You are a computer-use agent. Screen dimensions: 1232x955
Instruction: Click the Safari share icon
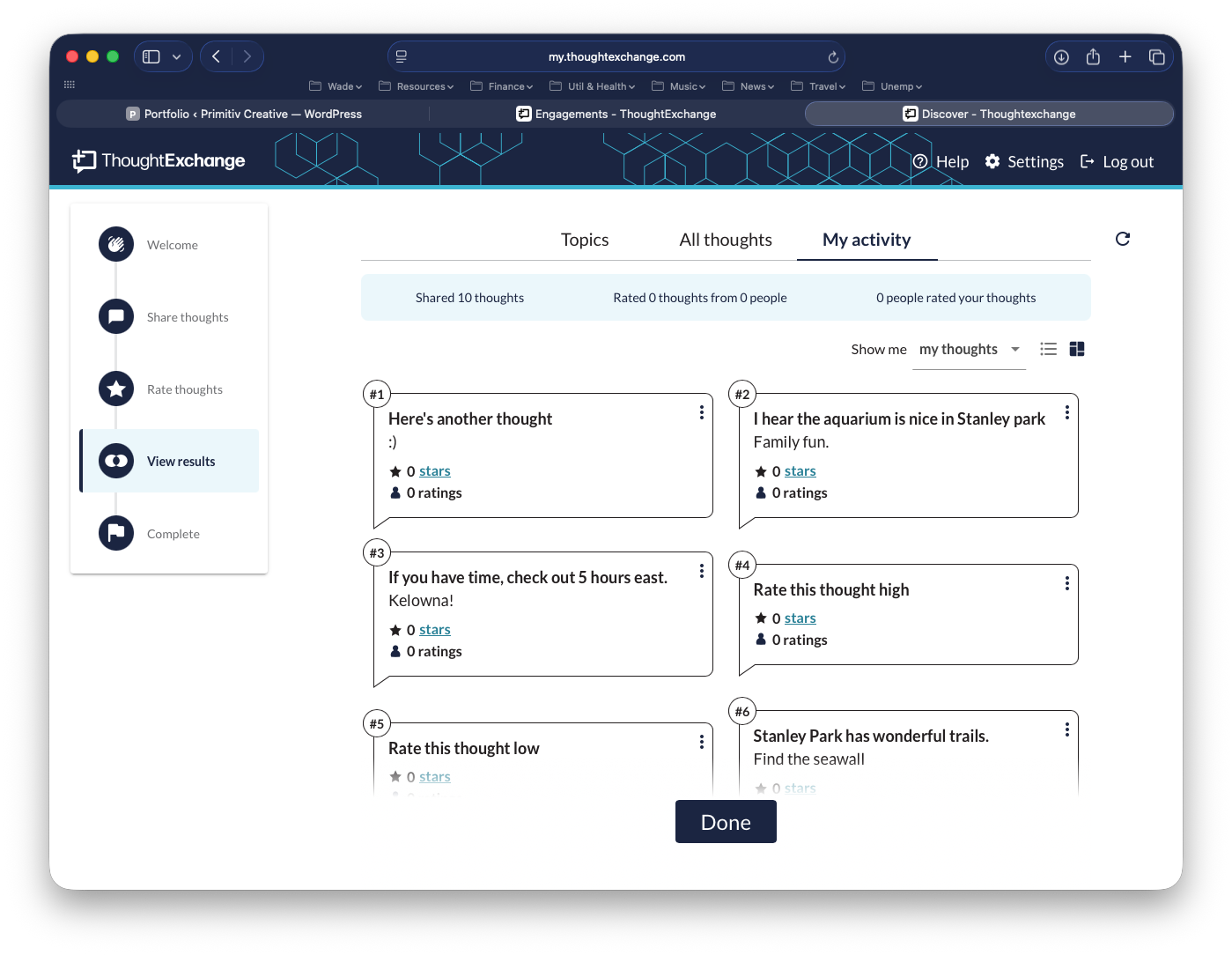pyautogui.click(x=1093, y=57)
